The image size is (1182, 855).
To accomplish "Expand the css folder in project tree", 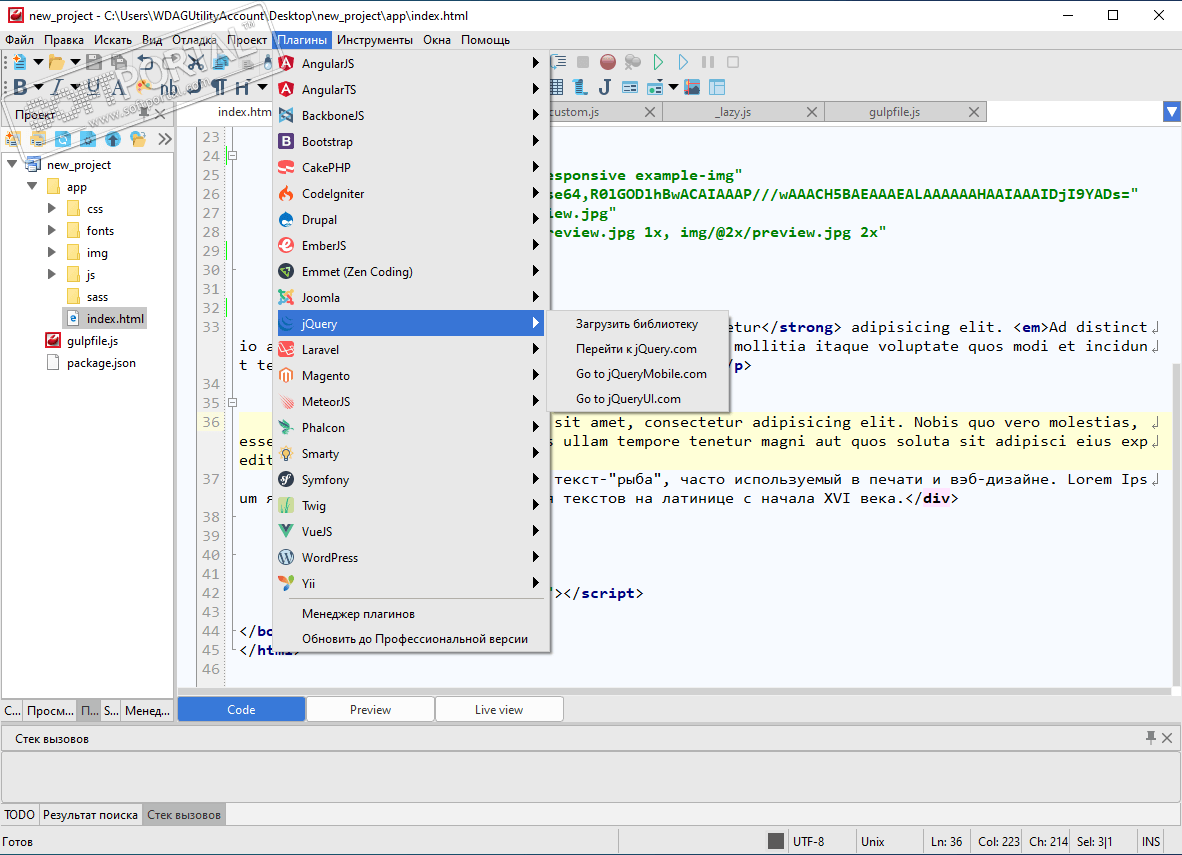I will tap(52, 209).
